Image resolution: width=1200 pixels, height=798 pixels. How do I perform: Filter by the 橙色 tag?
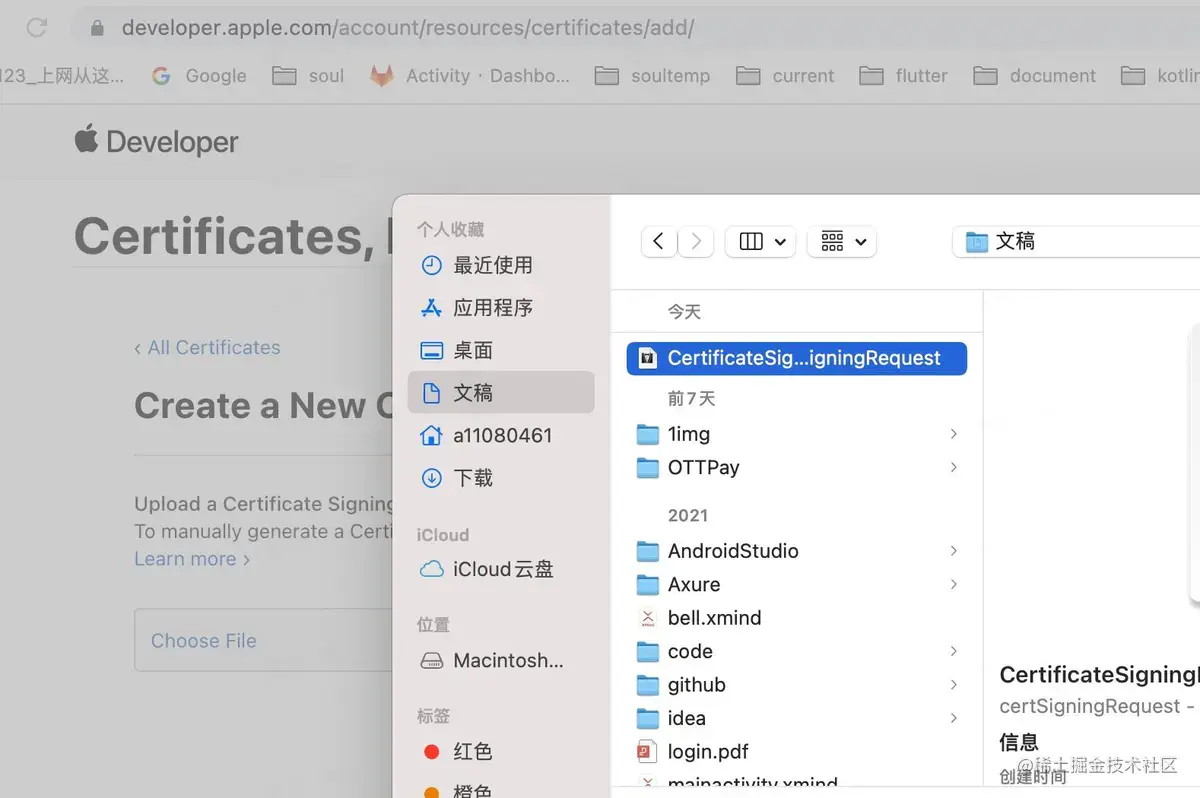[x=501, y=790]
